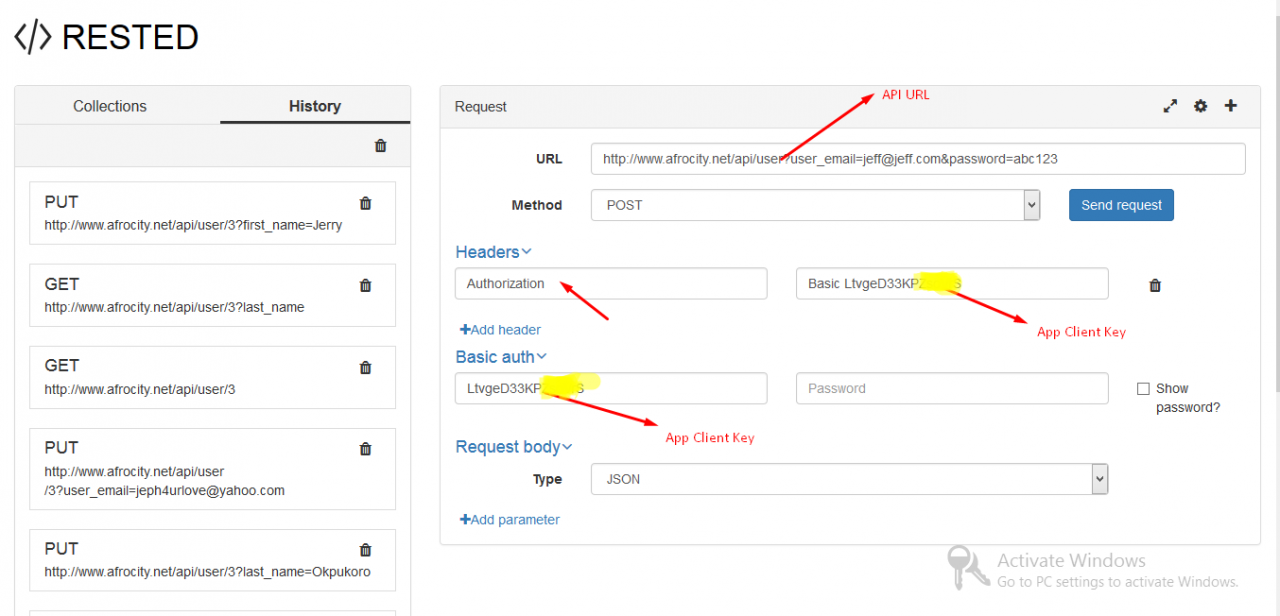This screenshot has height=616, width=1280.
Task: Remove the GET api/user/3 history entry
Action: click(365, 367)
